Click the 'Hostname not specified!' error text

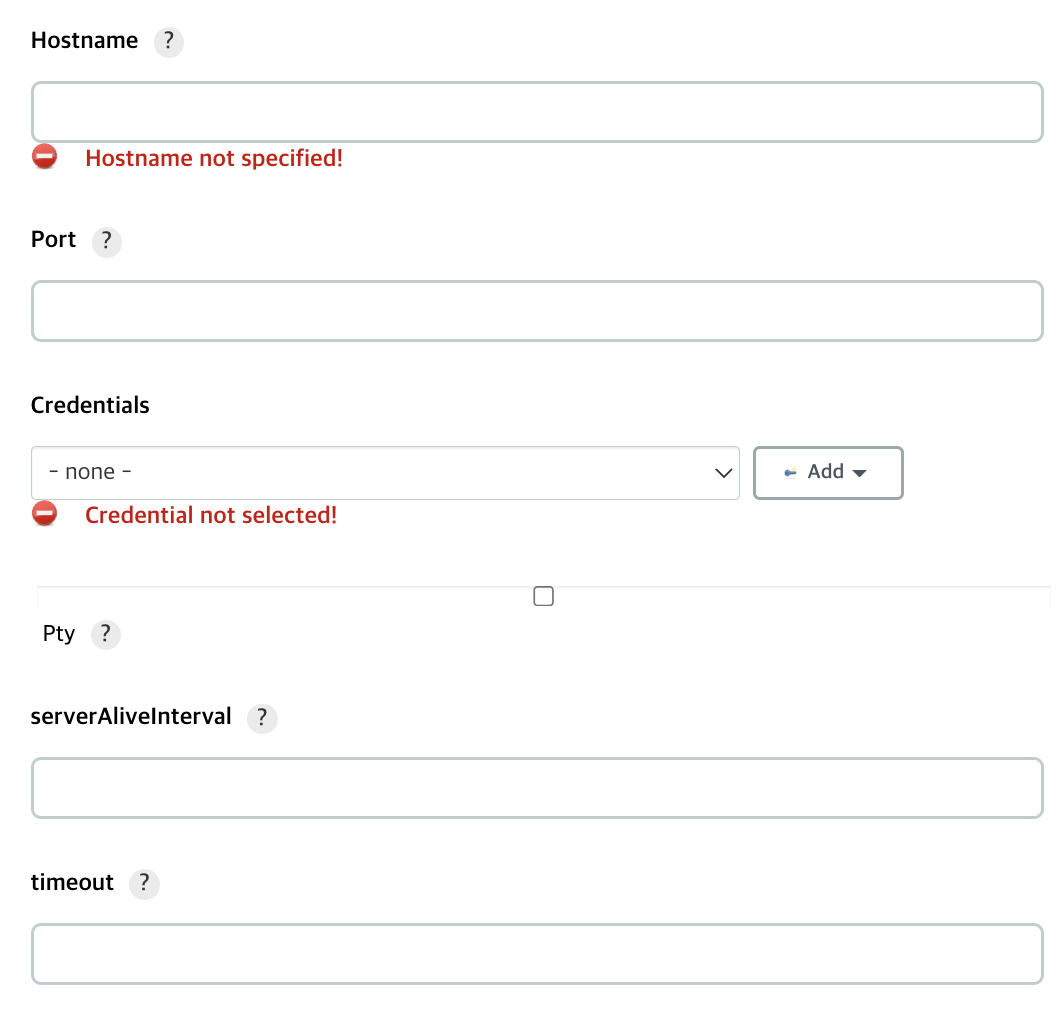(214, 158)
